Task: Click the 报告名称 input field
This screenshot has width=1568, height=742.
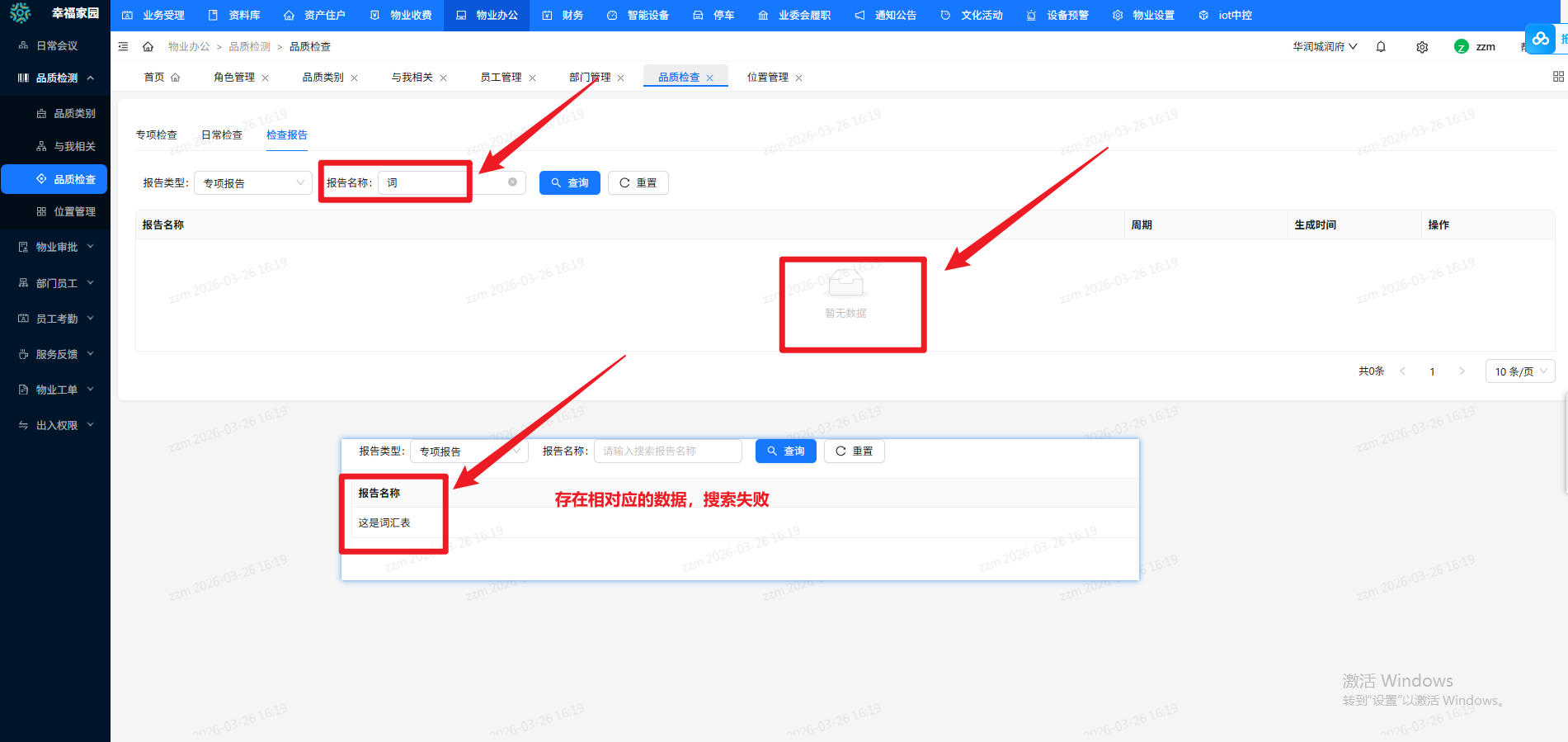Action: point(425,182)
